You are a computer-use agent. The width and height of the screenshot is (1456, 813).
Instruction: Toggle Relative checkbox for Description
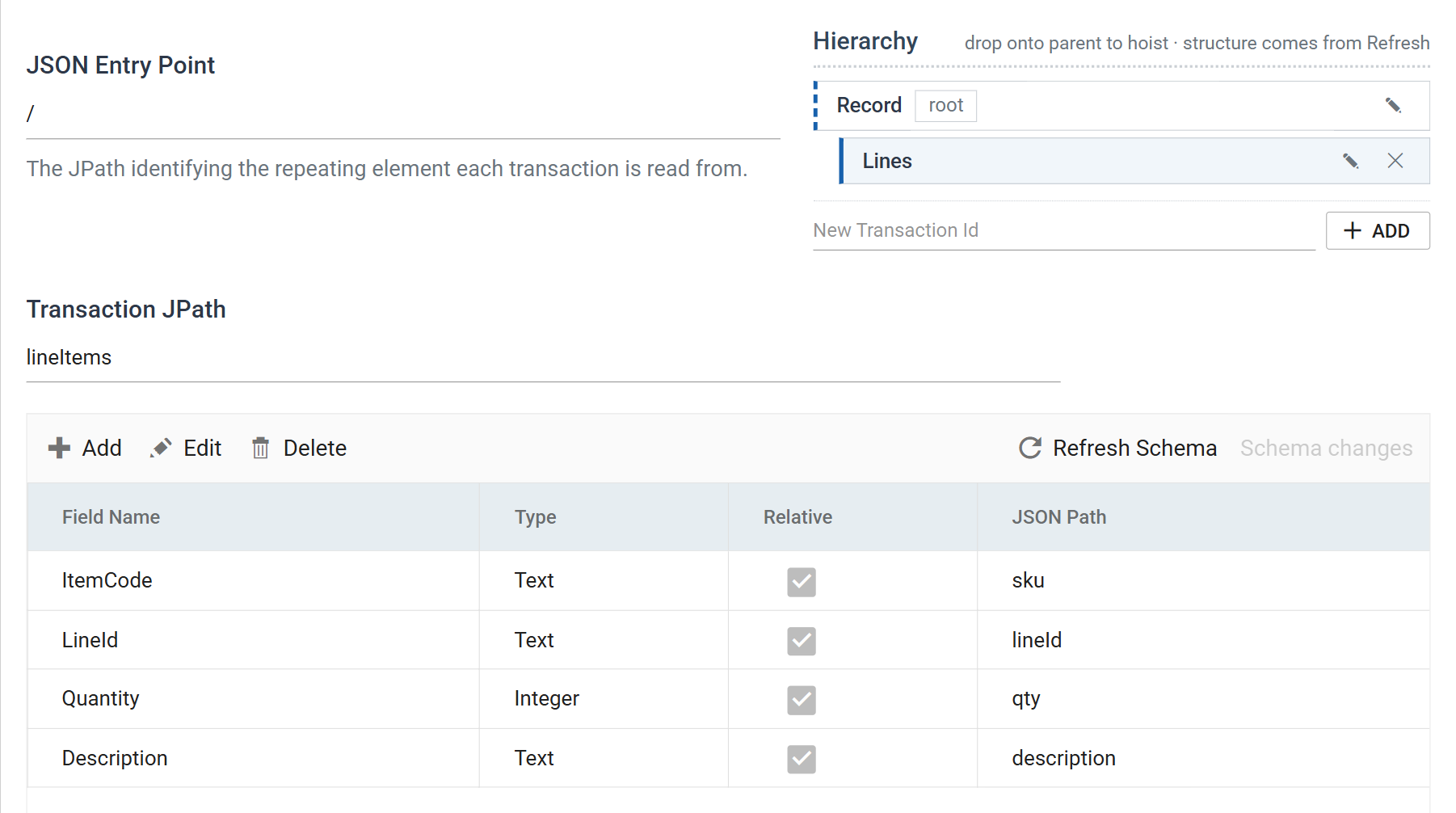[802, 759]
